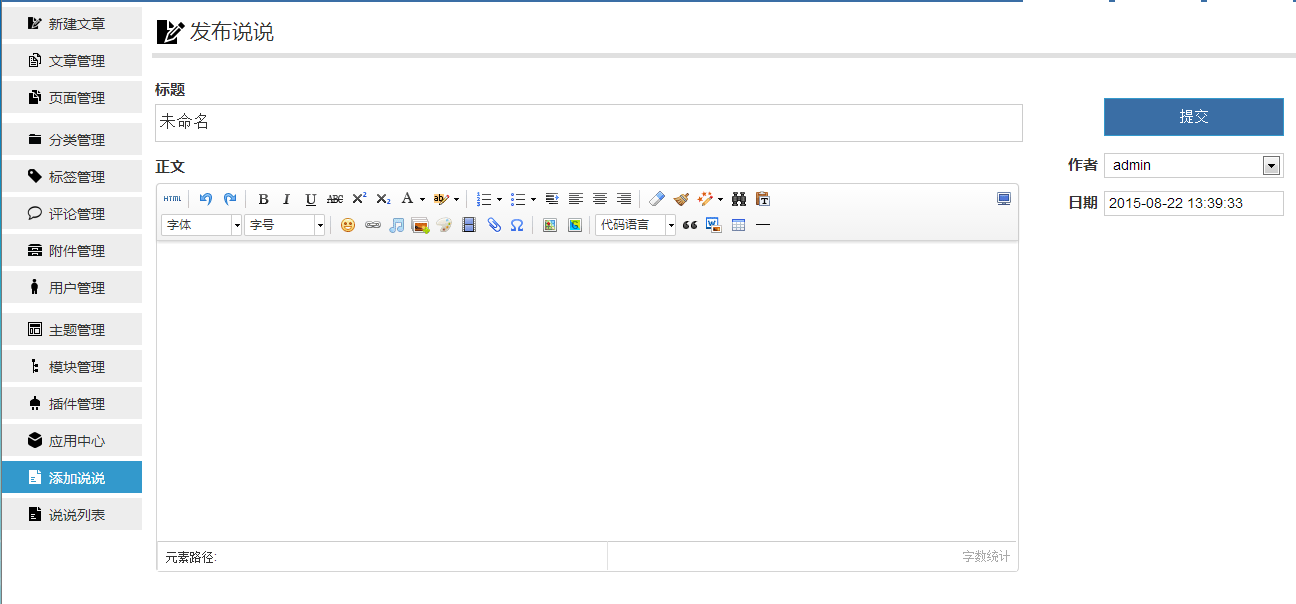Insert an emoticon with the smiley icon

click(348, 226)
